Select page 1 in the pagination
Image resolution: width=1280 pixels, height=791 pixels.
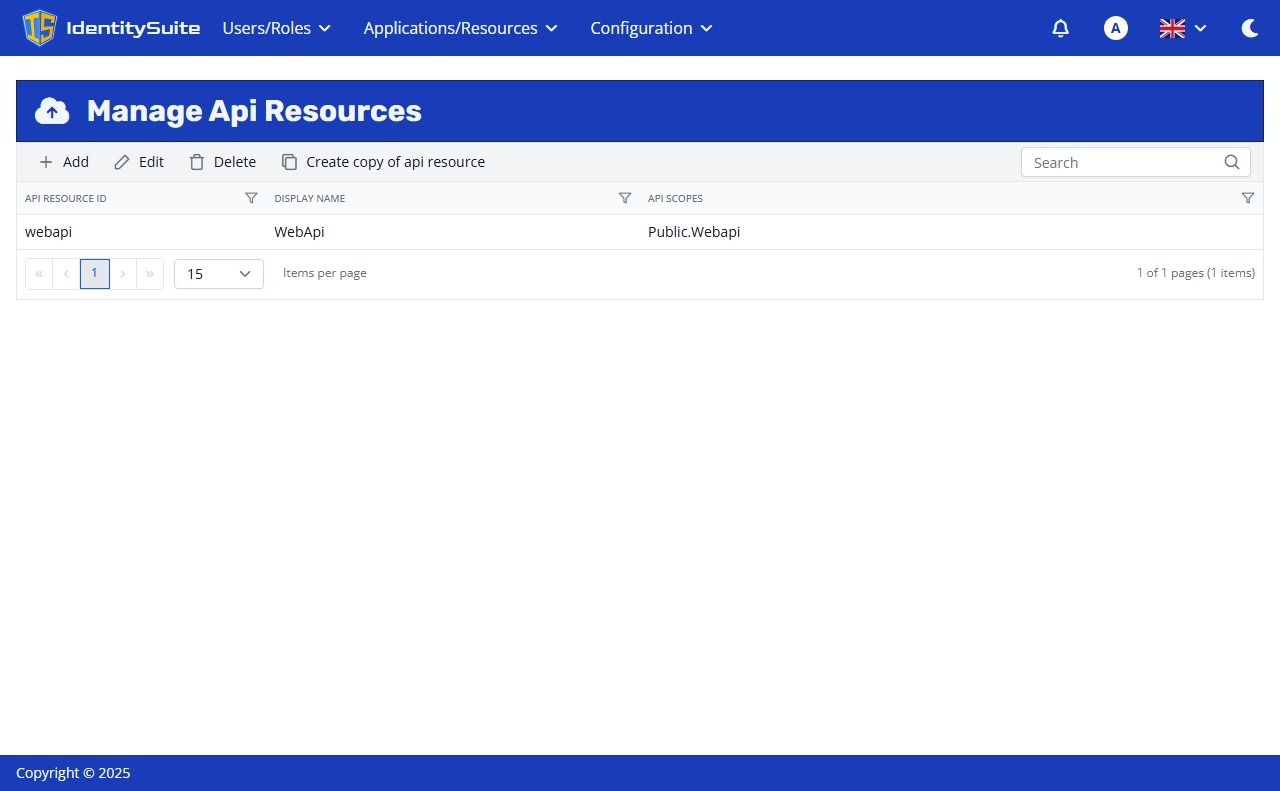pos(94,273)
